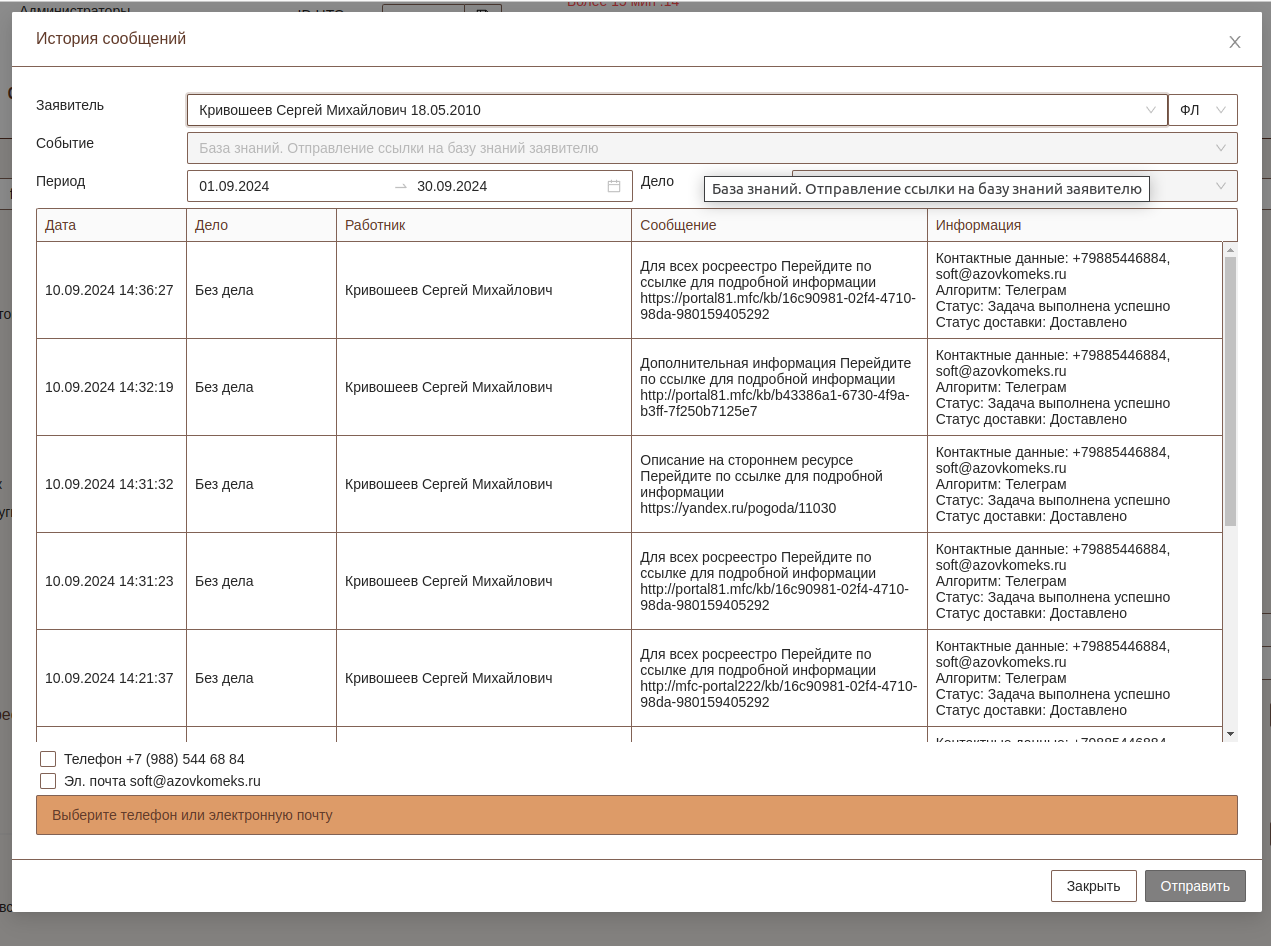Click the Информация column header
Viewport: 1271px width, 946px height.
click(978, 225)
